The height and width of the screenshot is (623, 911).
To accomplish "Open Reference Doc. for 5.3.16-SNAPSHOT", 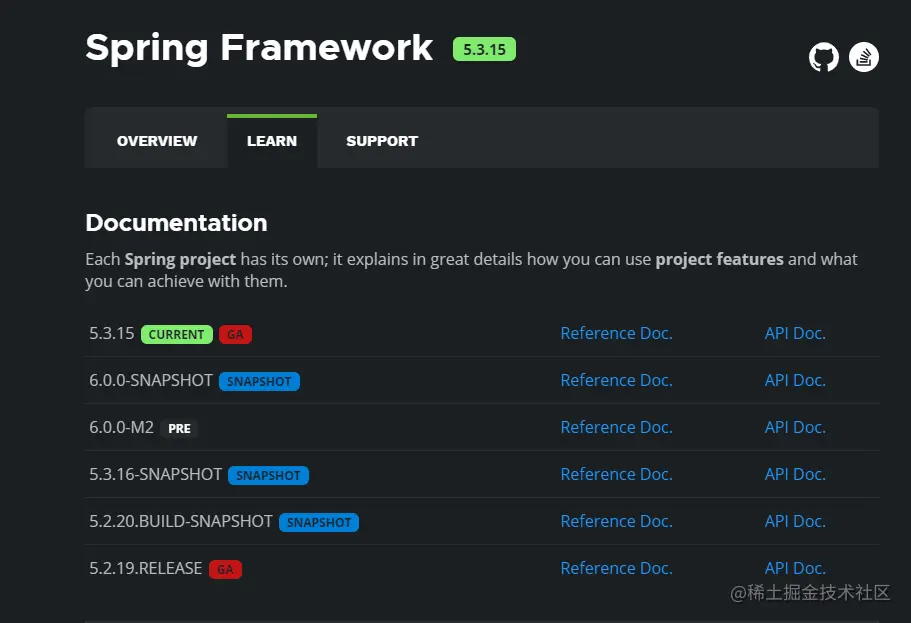I will pos(616,475).
